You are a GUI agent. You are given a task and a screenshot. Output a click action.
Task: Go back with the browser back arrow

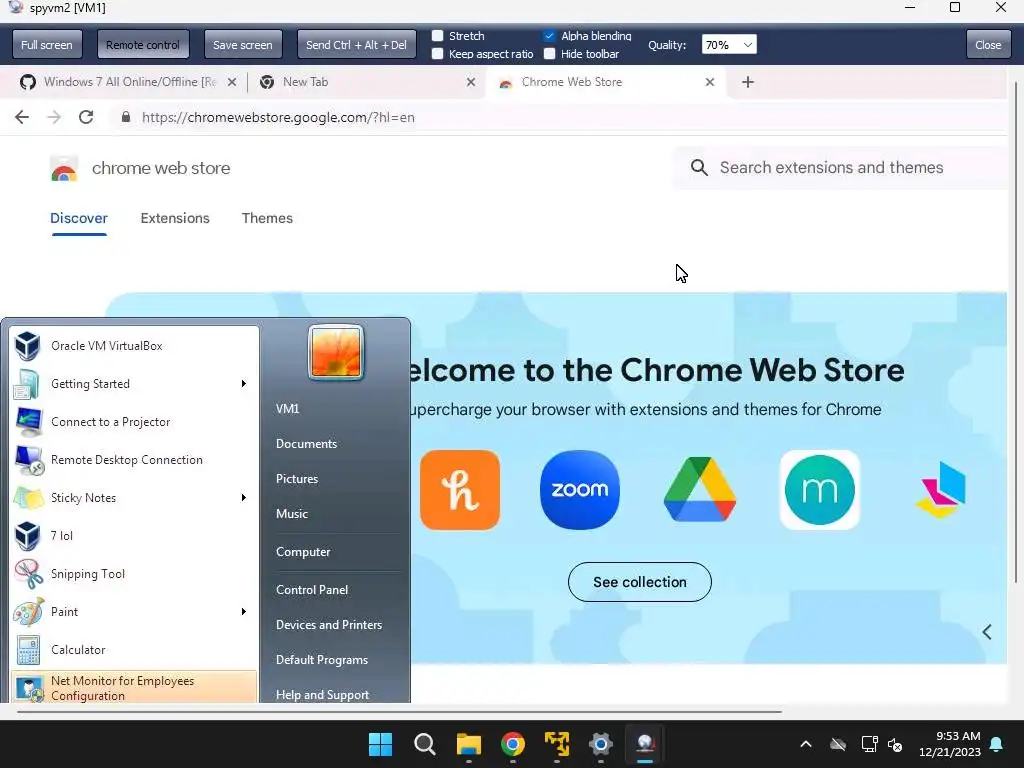[22, 118]
